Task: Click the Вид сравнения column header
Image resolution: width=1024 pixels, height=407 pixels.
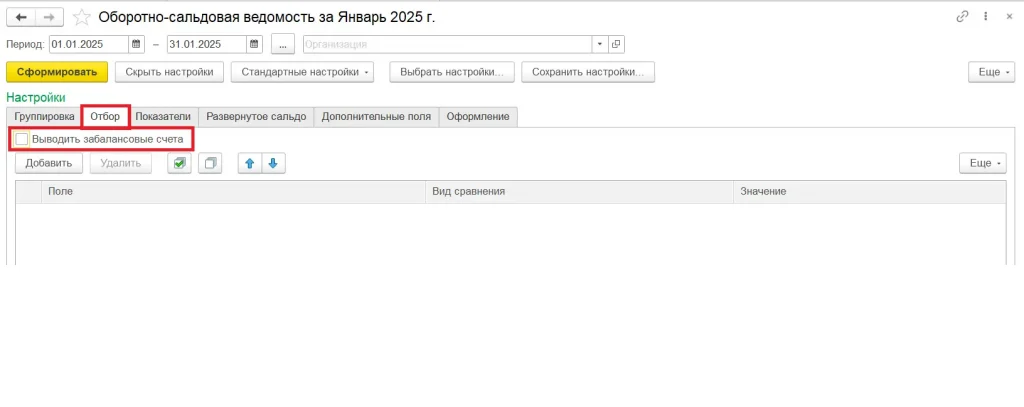Action: pos(579,191)
